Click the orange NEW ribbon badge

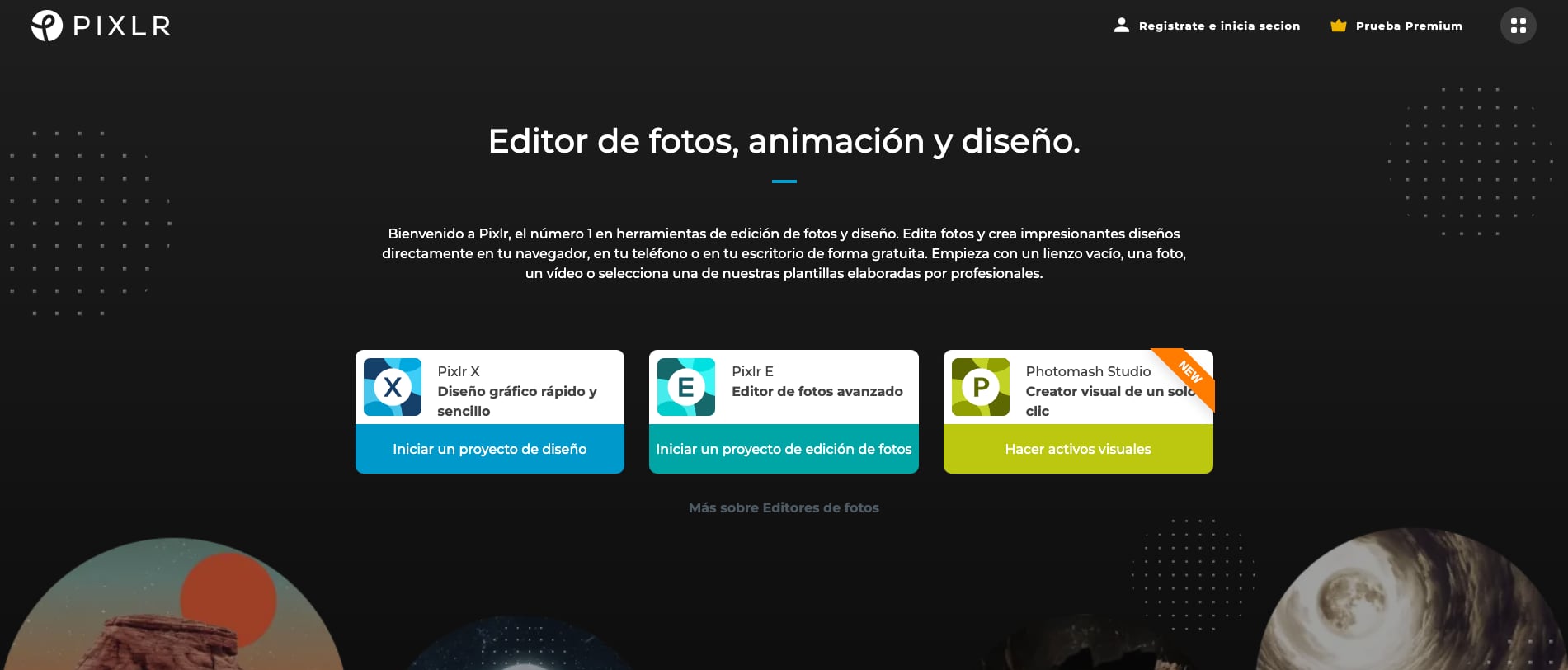1189,373
